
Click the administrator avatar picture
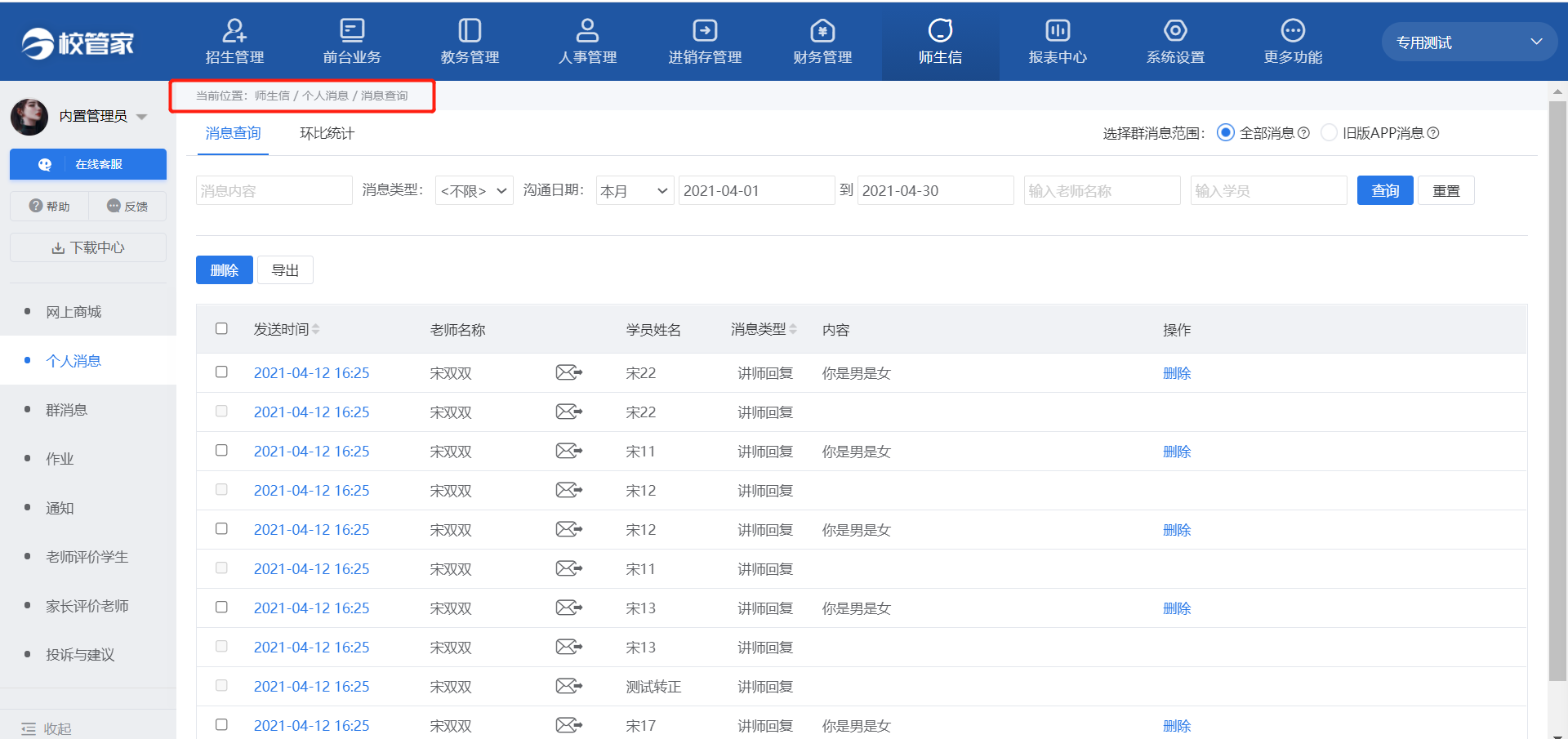(29, 117)
